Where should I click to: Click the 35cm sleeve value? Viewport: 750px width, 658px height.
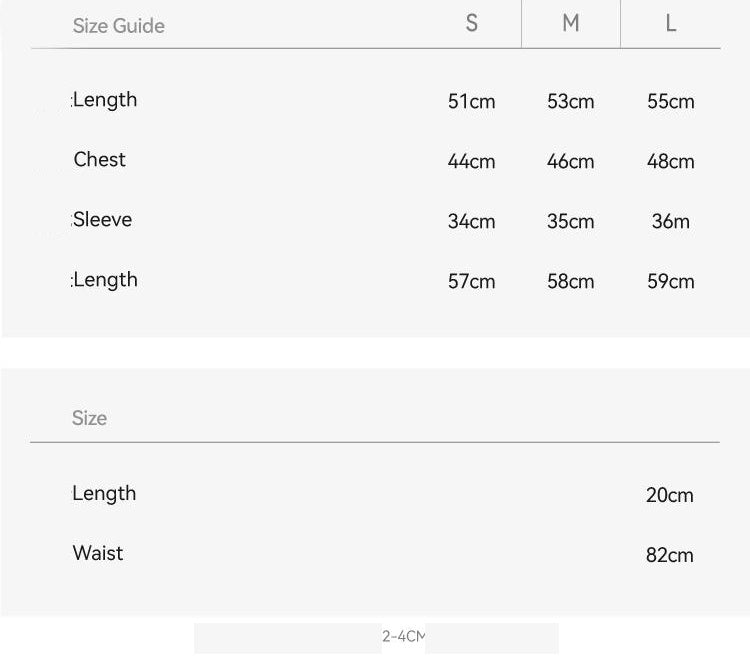tap(571, 221)
